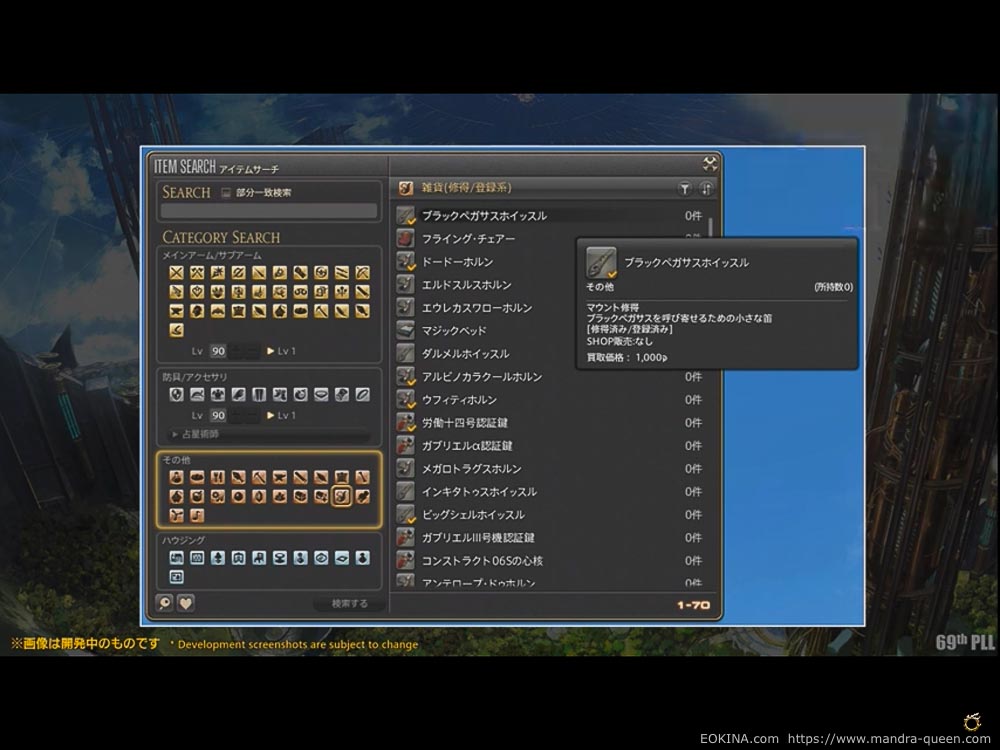Select ウフィティホルン list row
Image resolution: width=1000 pixels, height=750 pixels.
click(x=550, y=400)
